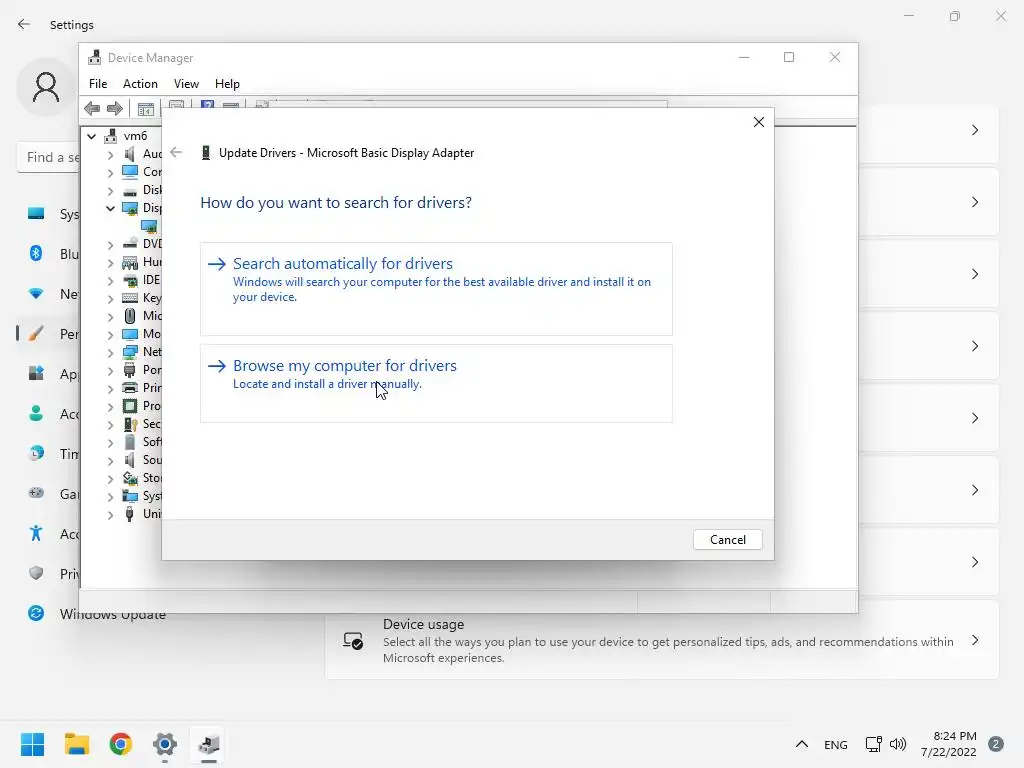1024x768 pixels.
Task: Open the Windows Start menu
Action: [32, 744]
